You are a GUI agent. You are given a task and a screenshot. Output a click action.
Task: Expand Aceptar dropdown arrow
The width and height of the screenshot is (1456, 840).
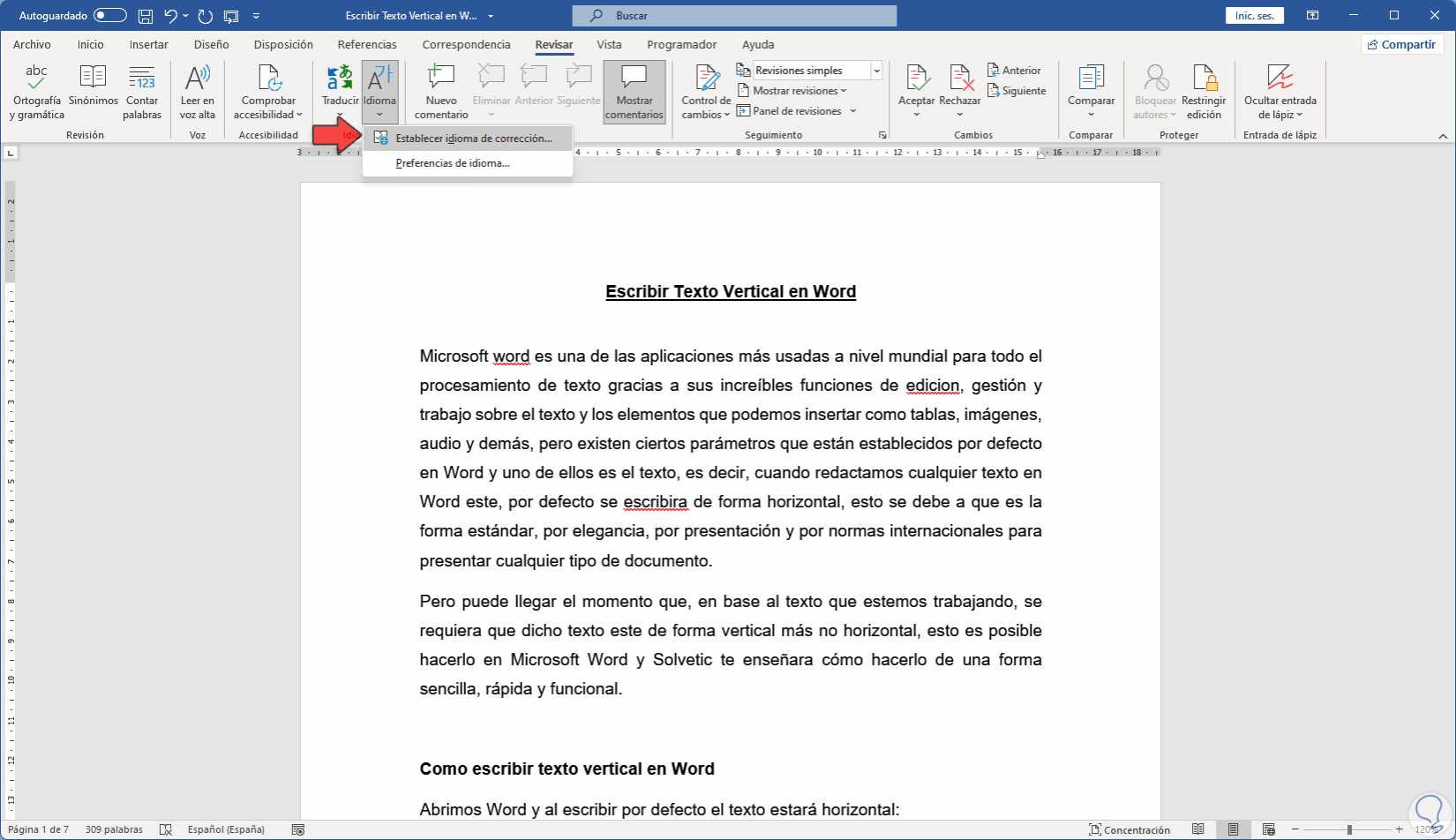(917, 115)
